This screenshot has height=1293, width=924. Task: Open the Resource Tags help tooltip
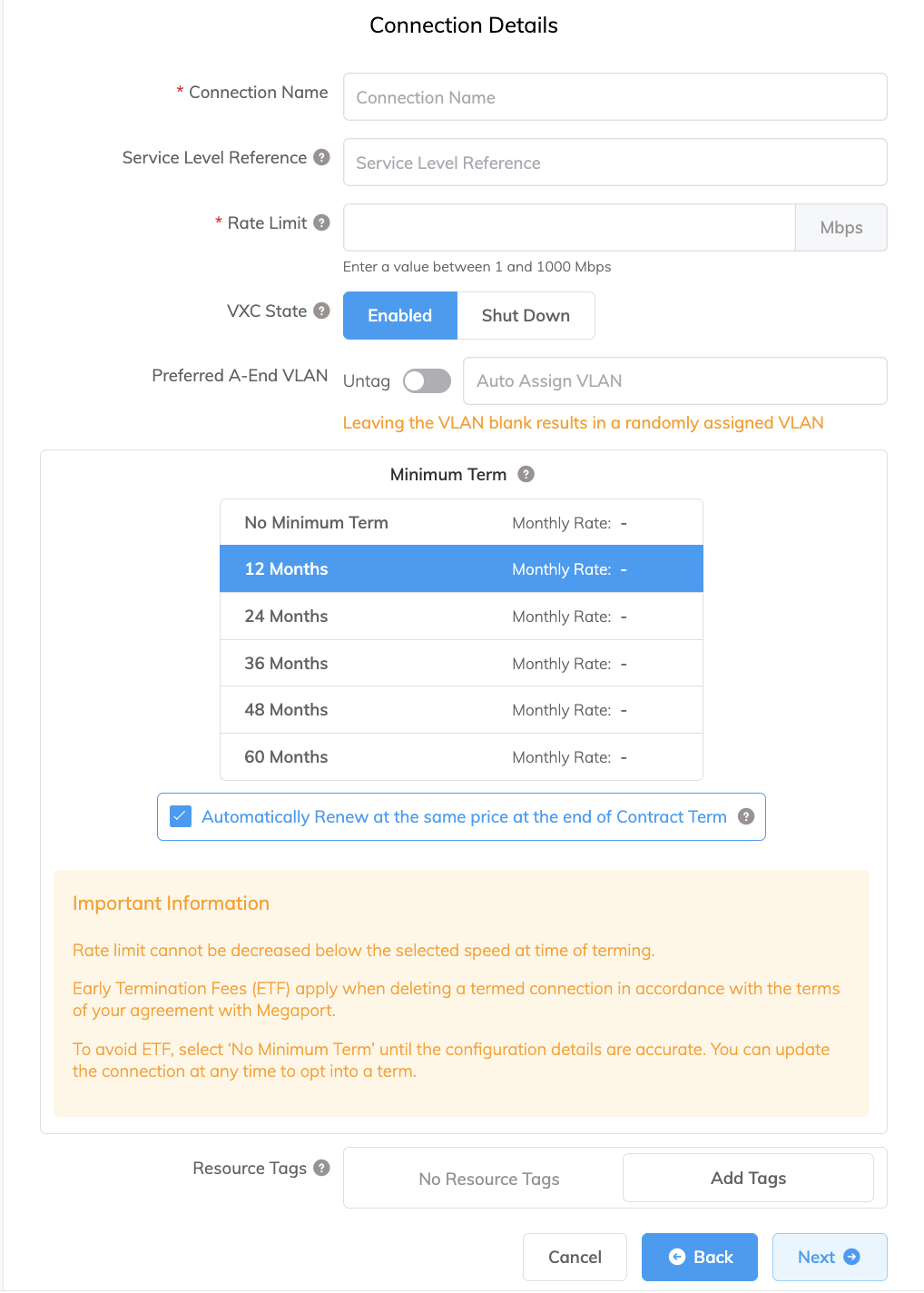(x=322, y=1169)
